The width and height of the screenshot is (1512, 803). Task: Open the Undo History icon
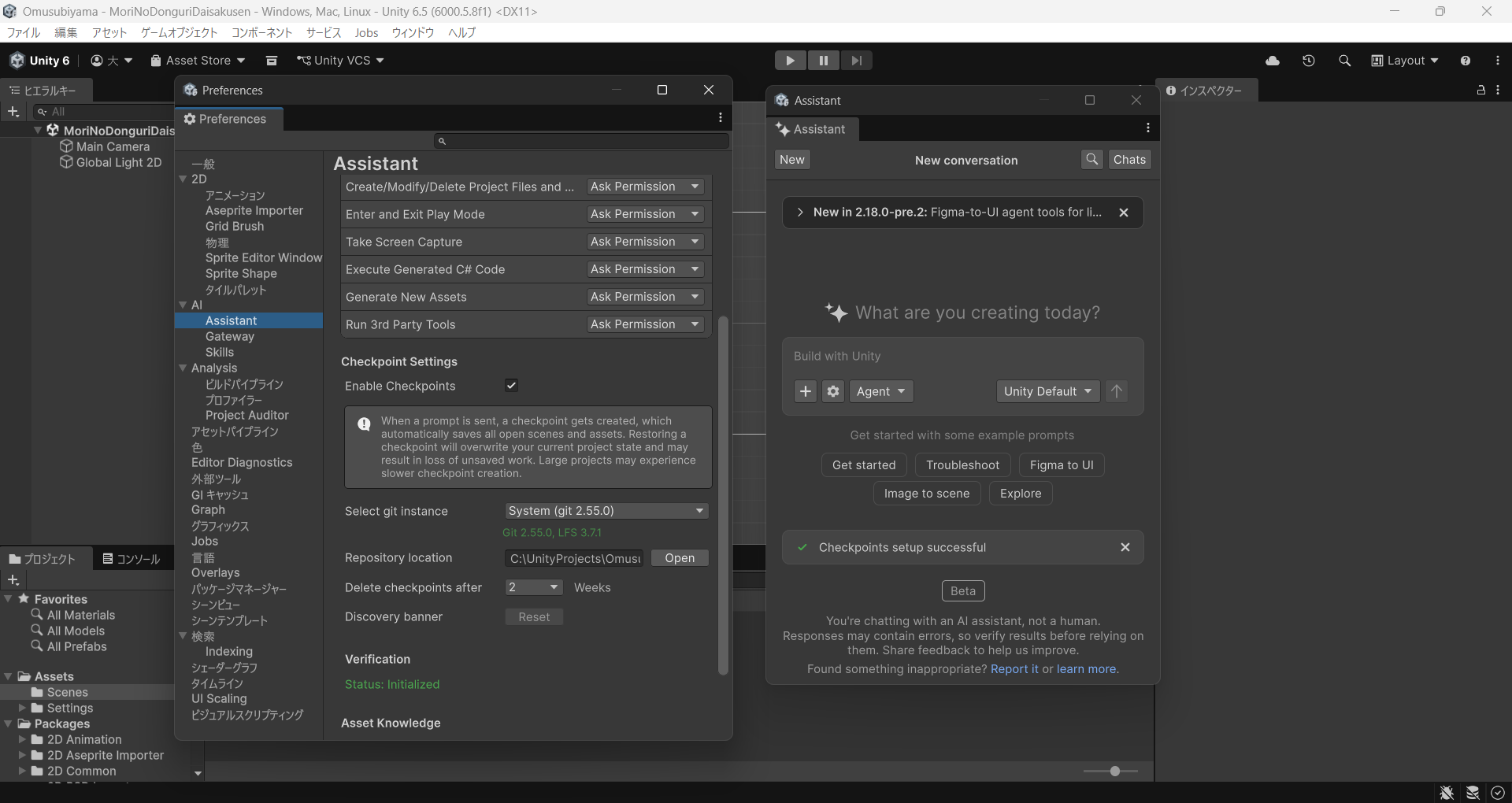[x=1309, y=61]
